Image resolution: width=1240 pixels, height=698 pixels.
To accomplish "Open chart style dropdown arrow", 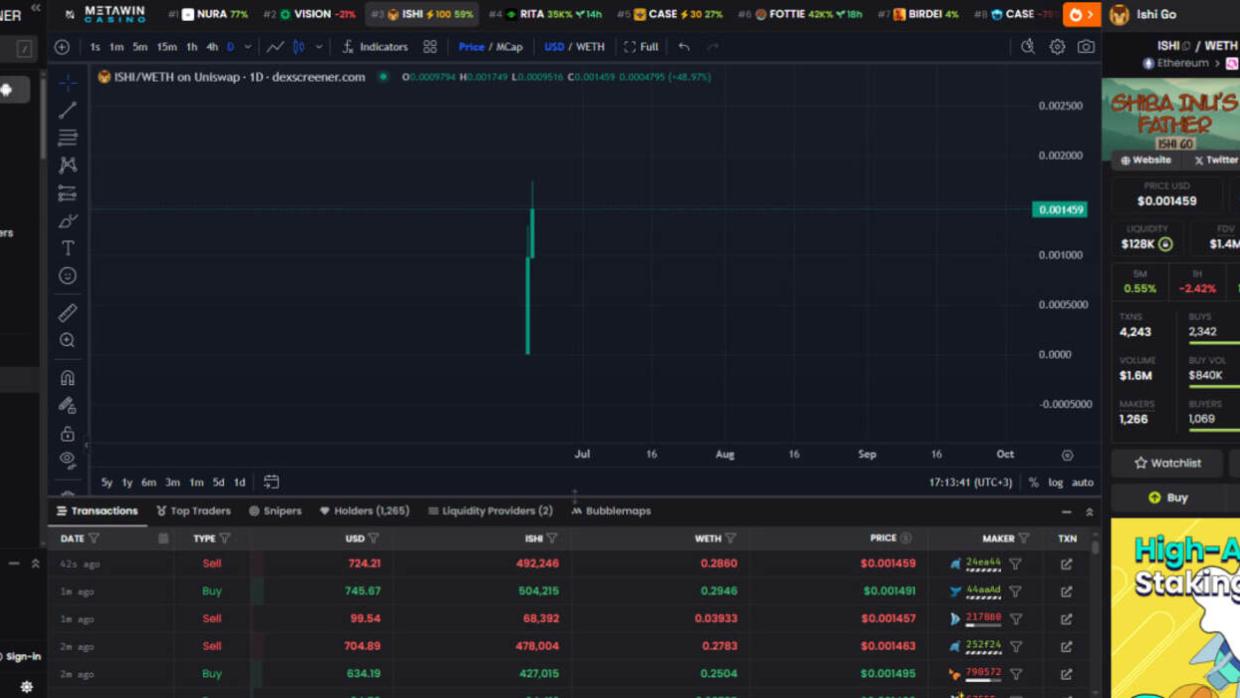I will coord(319,47).
